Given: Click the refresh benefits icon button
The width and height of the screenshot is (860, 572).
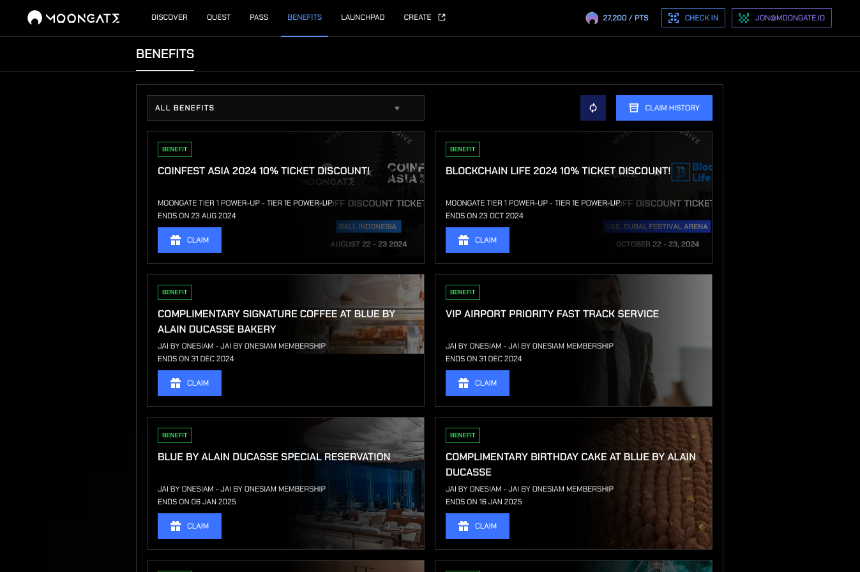Looking at the screenshot, I should point(593,108).
